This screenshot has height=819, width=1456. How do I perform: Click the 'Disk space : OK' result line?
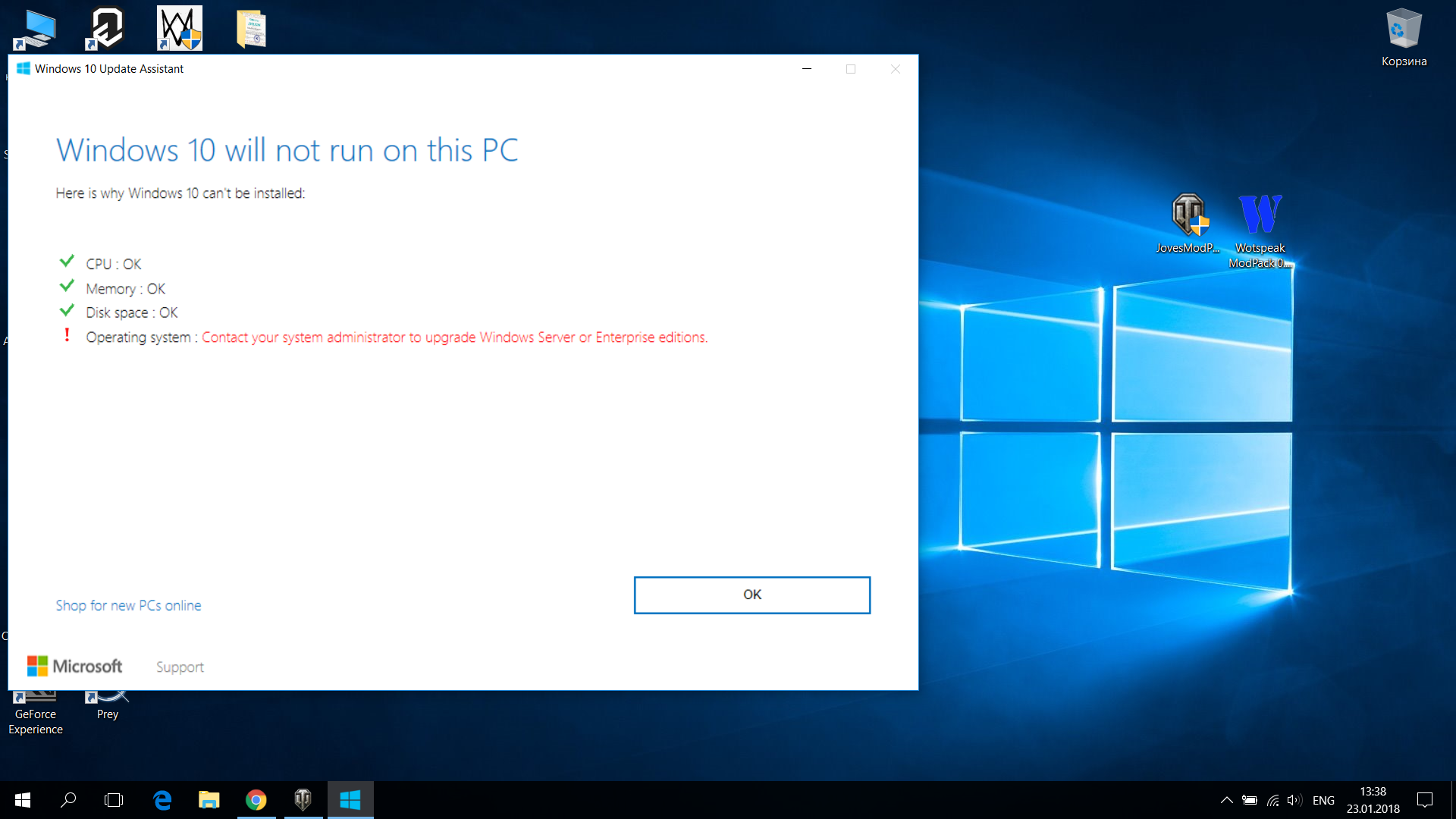coord(131,312)
